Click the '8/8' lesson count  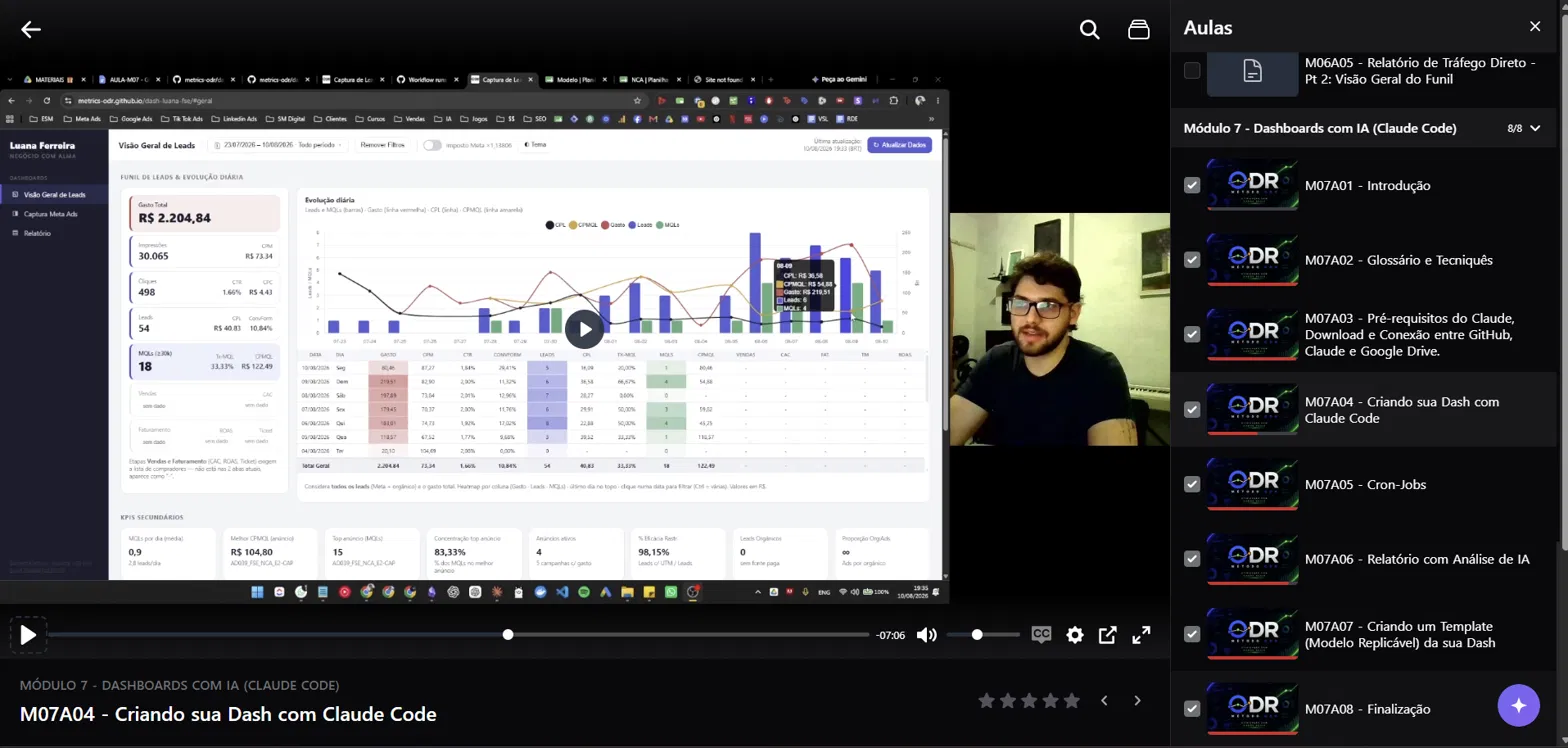1515,128
